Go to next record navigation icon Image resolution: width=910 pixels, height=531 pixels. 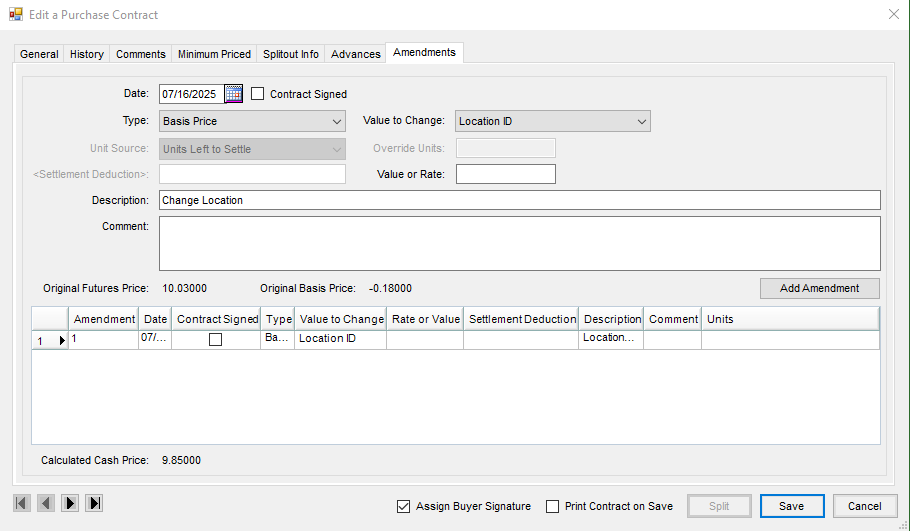click(x=70, y=503)
